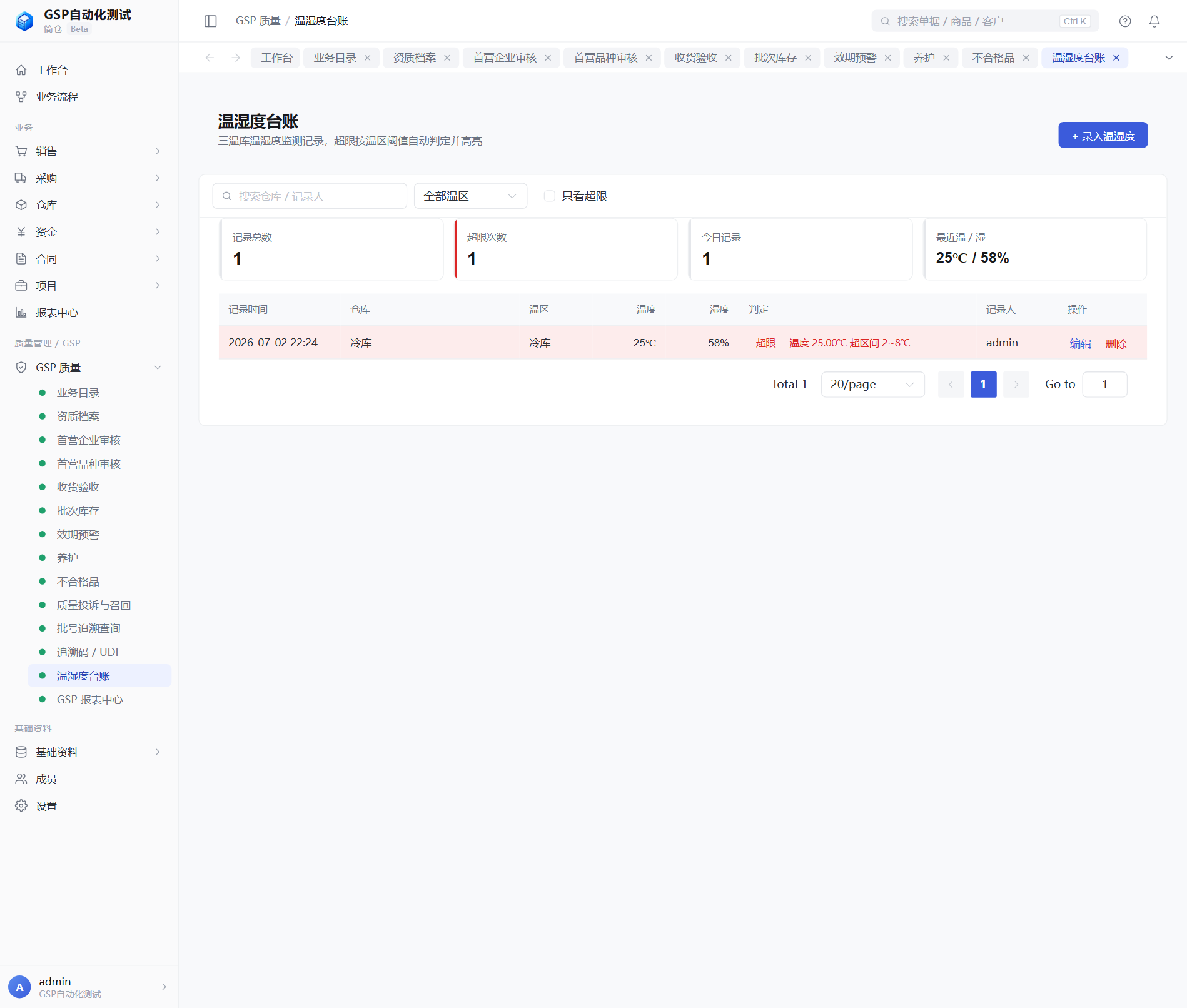Switch to the 收货验收 tab
The image size is (1187, 1008).
tap(695, 58)
